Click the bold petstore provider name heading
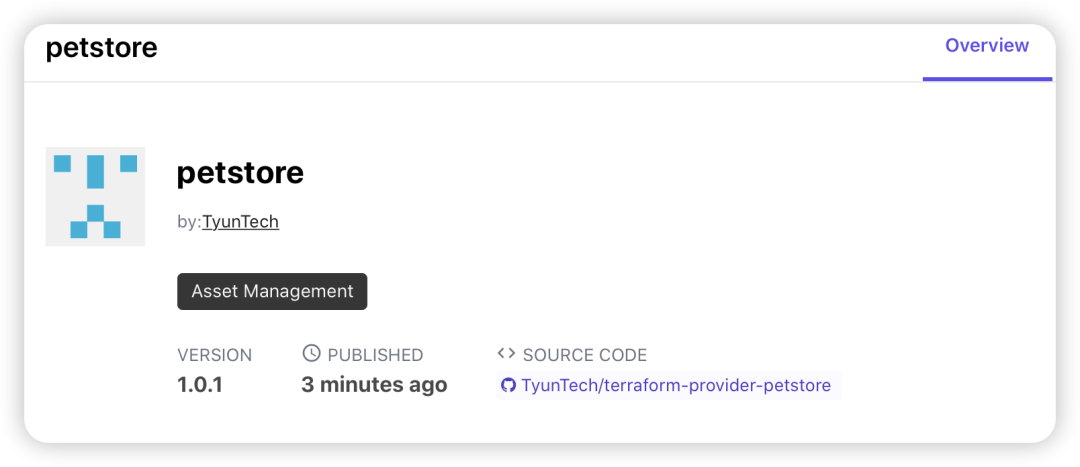This screenshot has height=467, width=1080. pos(240,173)
